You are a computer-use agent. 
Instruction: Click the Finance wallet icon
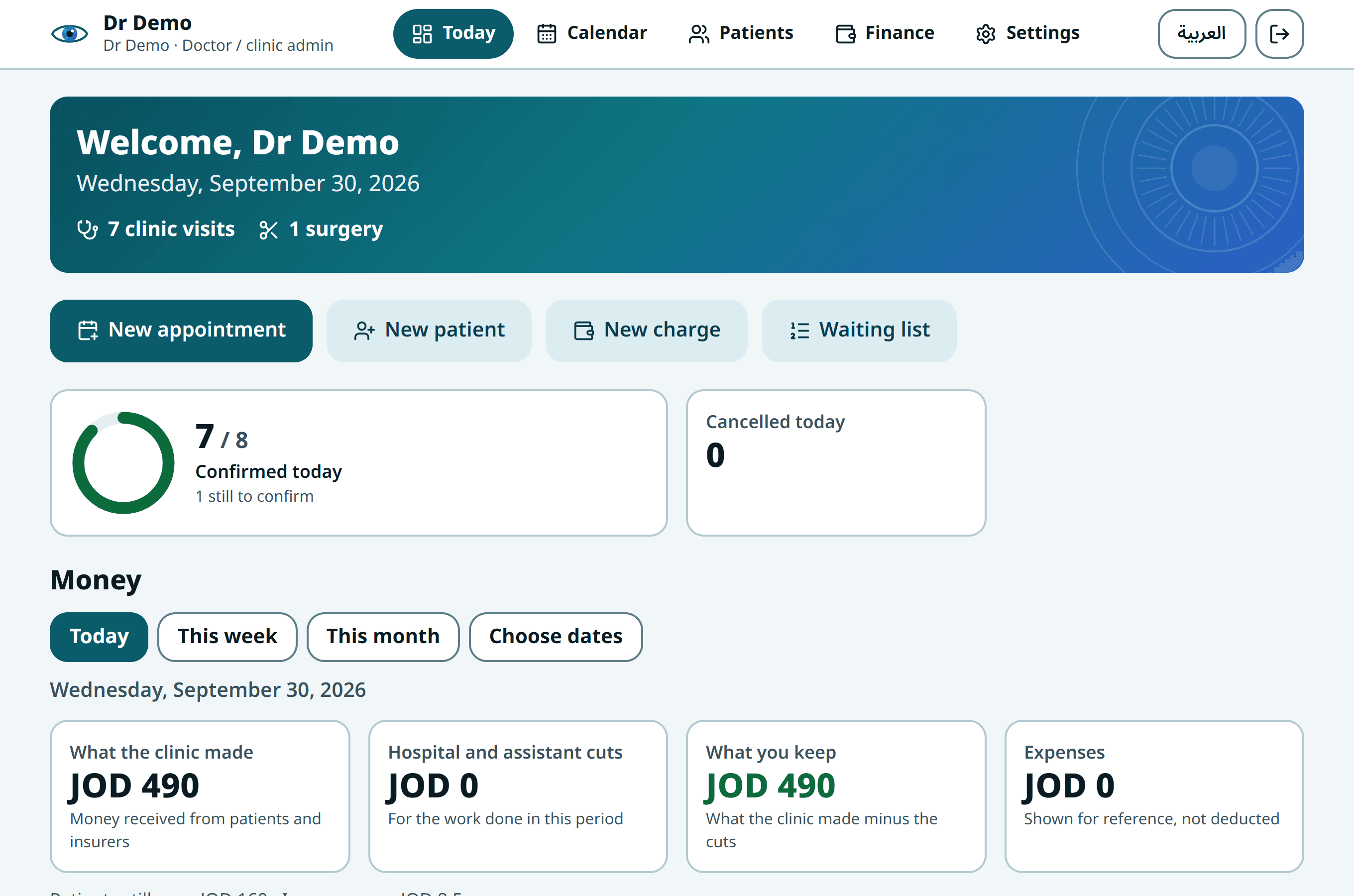point(845,34)
